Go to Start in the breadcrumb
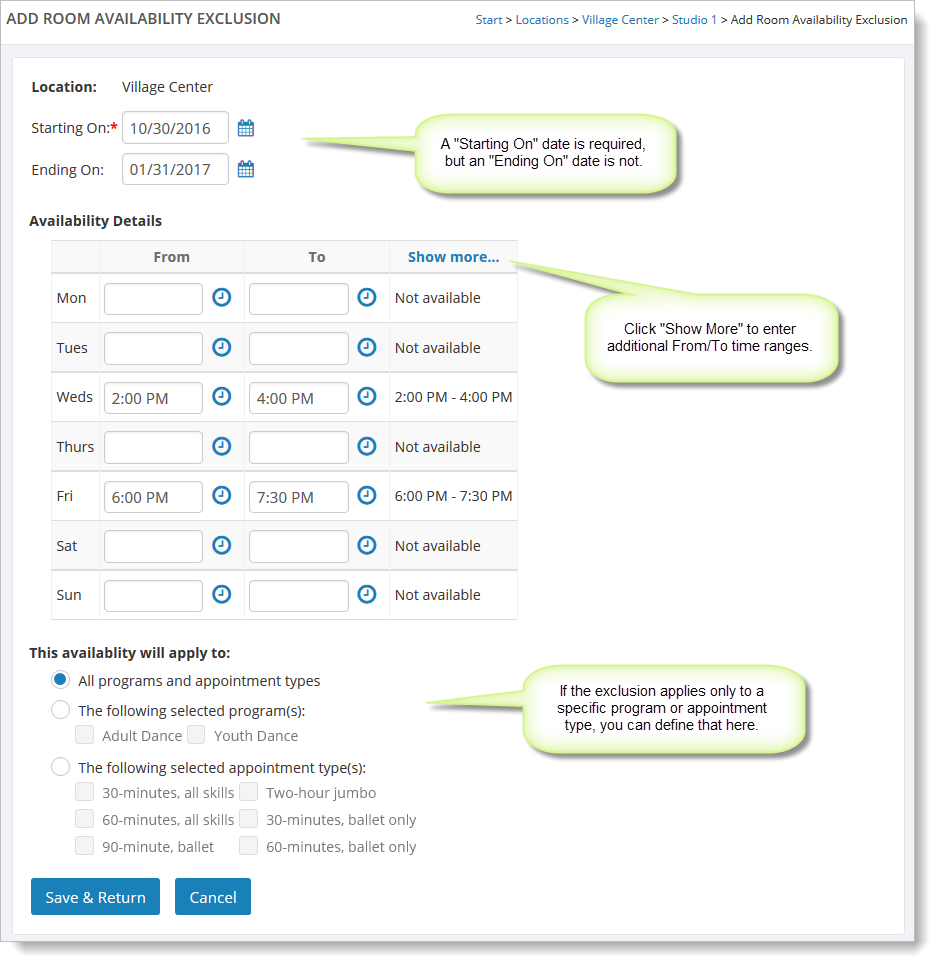940x967 pixels. 489,20
